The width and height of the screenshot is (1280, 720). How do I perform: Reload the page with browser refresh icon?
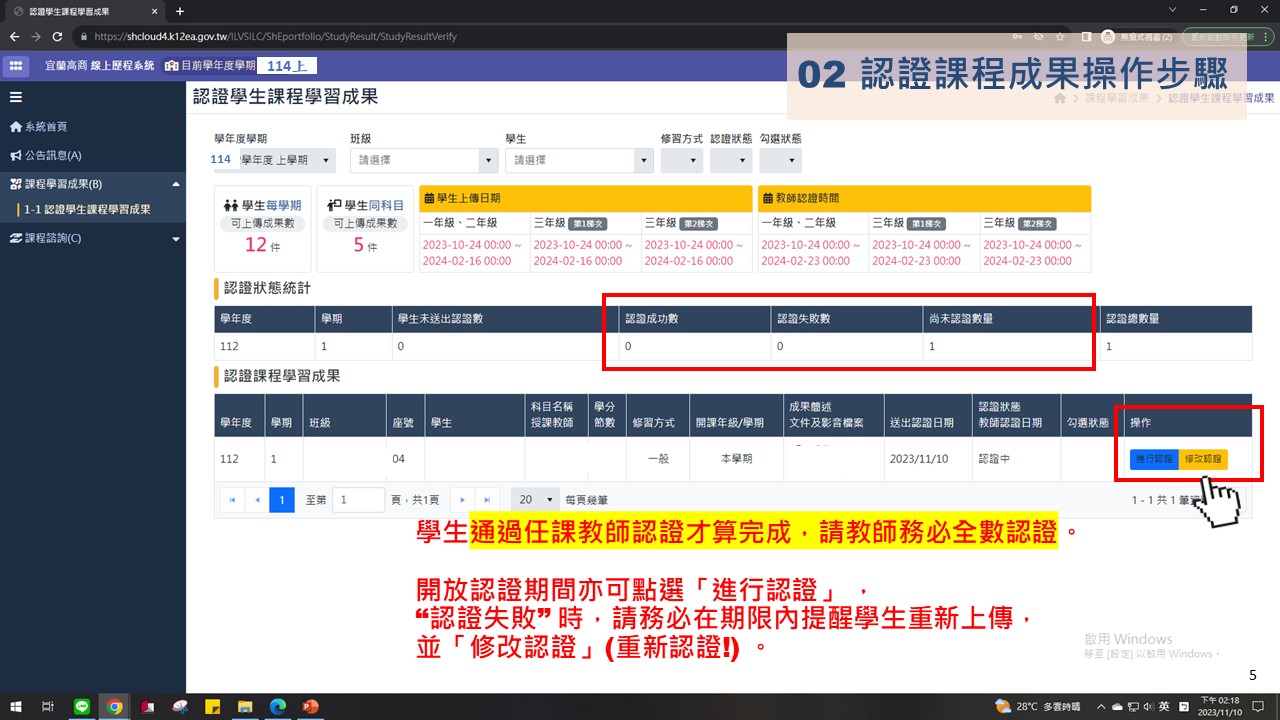pyautogui.click(x=57, y=37)
